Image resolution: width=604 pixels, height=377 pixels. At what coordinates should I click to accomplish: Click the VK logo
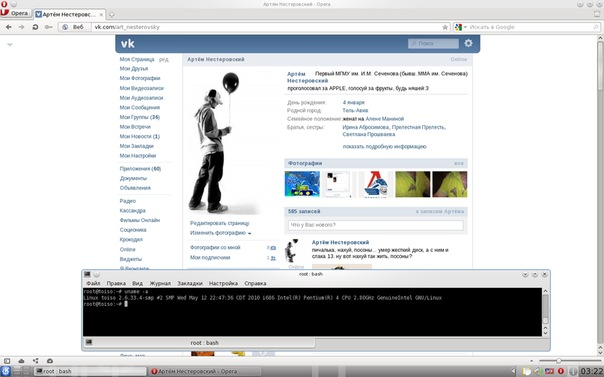click(x=128, y=44)
